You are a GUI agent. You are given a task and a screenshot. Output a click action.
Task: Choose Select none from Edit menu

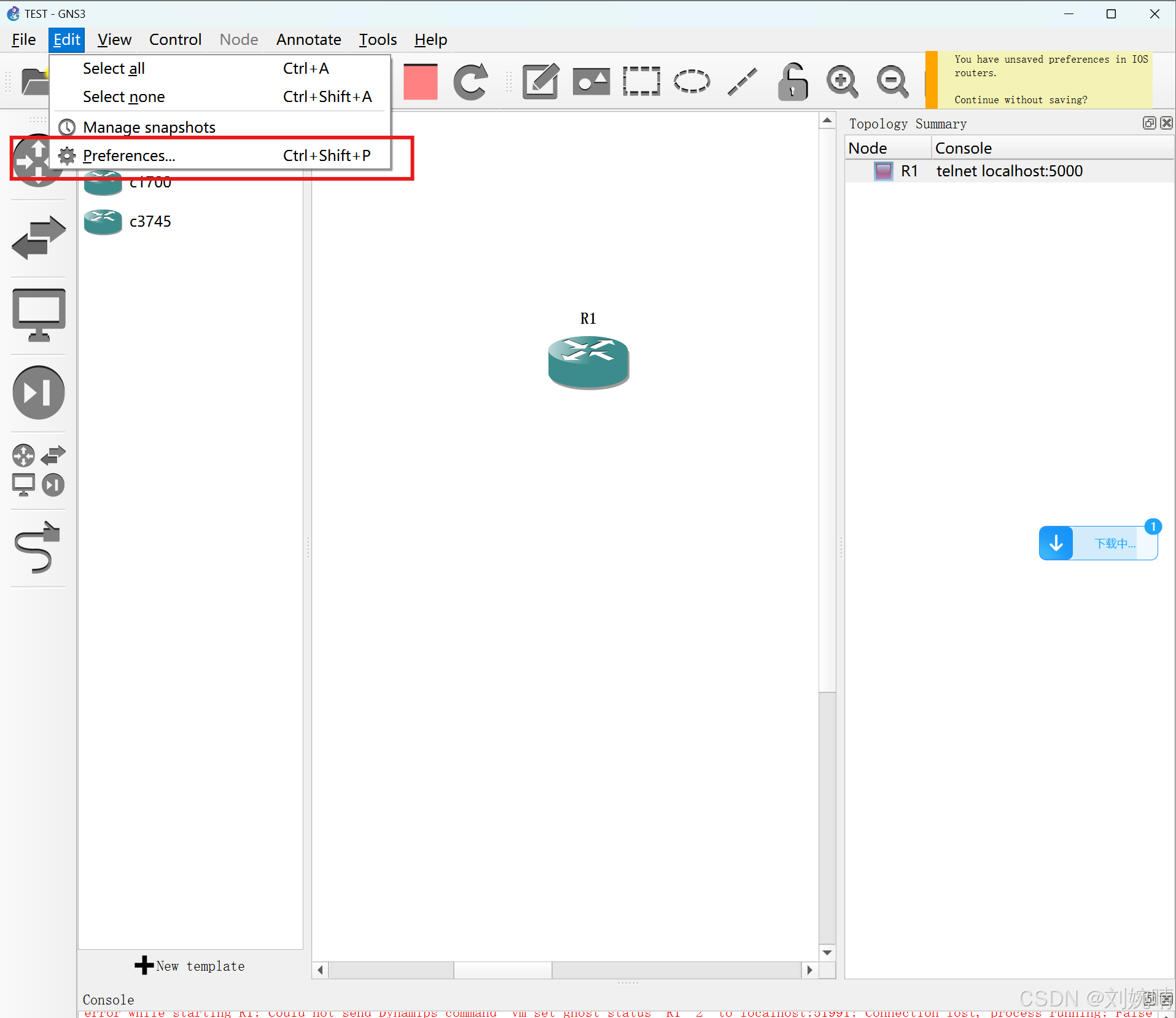click(220, 97)
